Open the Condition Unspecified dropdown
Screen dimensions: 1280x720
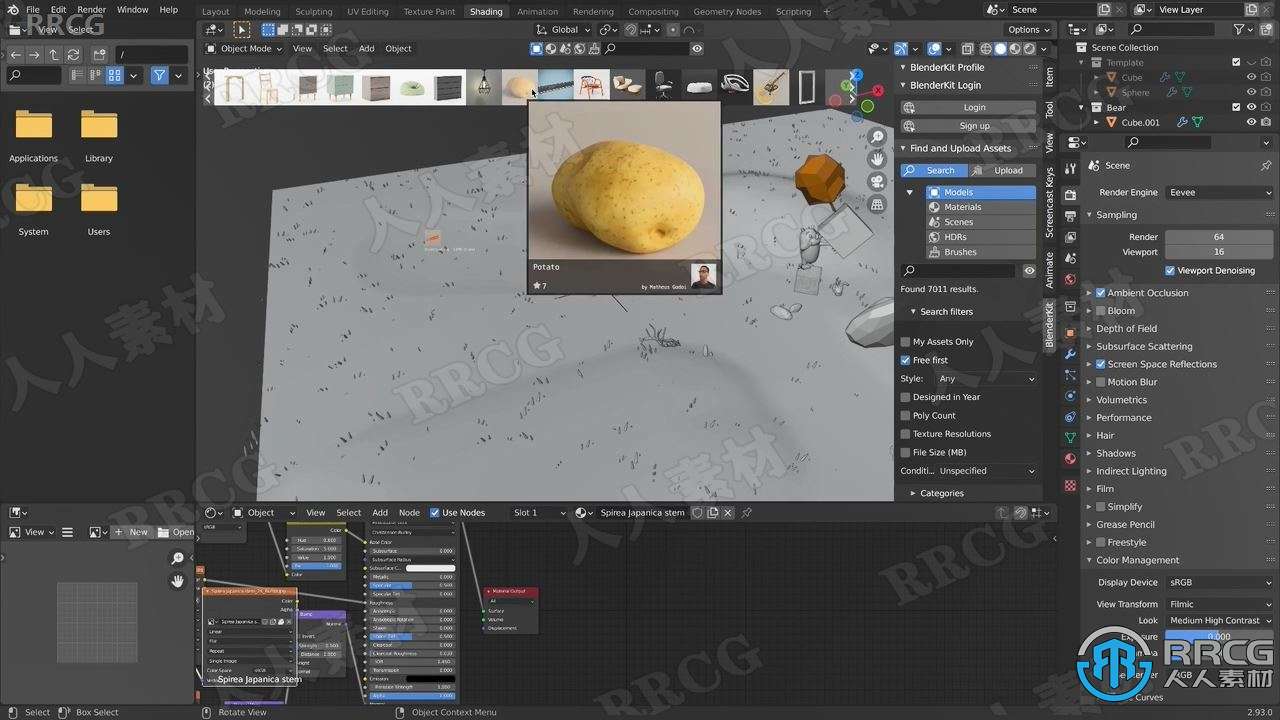[x=986, y=471]
